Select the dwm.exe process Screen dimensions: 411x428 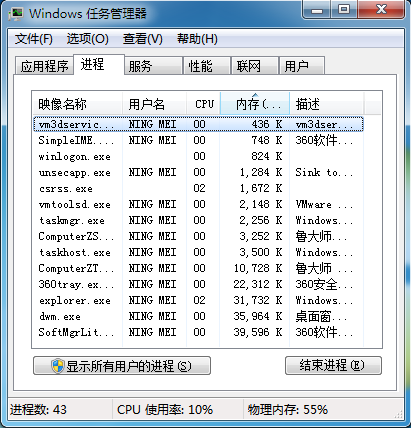[x=198, y=316]
